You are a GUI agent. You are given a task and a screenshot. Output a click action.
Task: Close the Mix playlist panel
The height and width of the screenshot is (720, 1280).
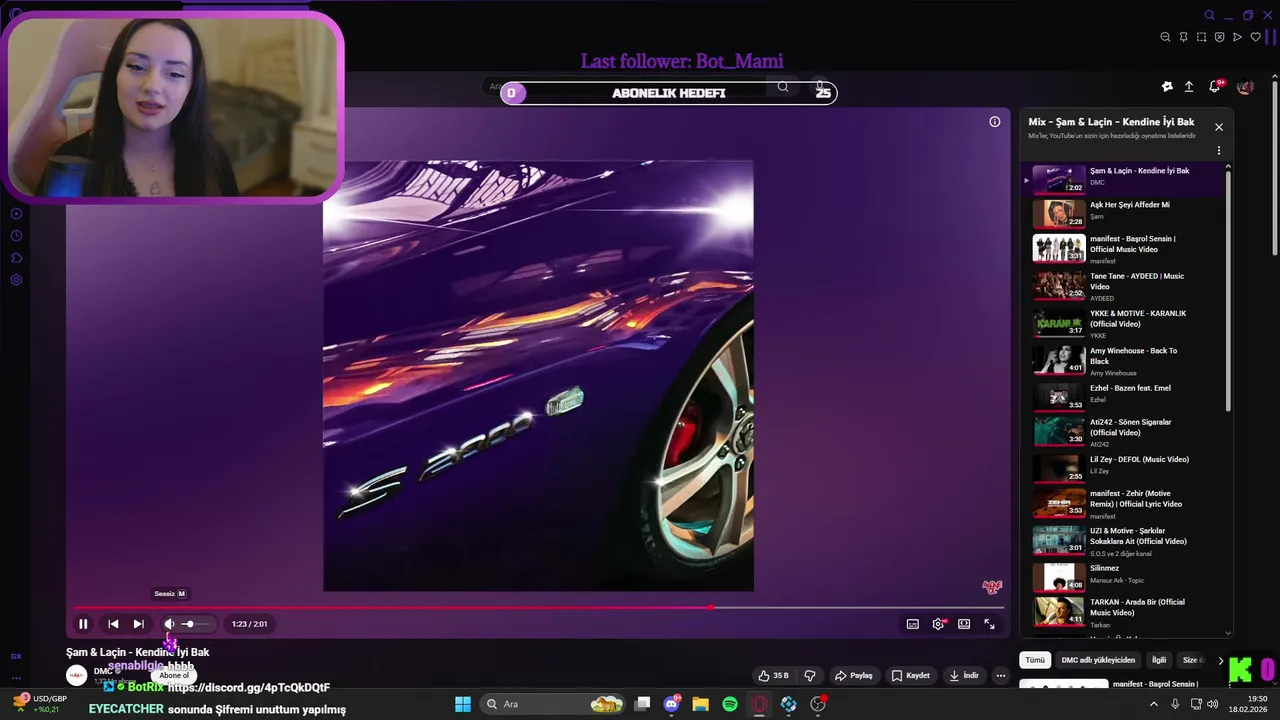coord(1218,127)
